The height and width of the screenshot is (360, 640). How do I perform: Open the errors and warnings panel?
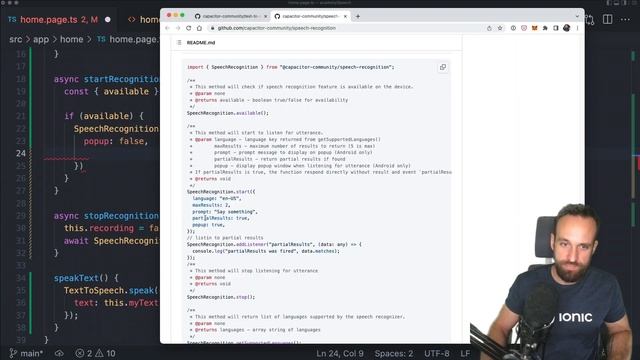(95, 353)
